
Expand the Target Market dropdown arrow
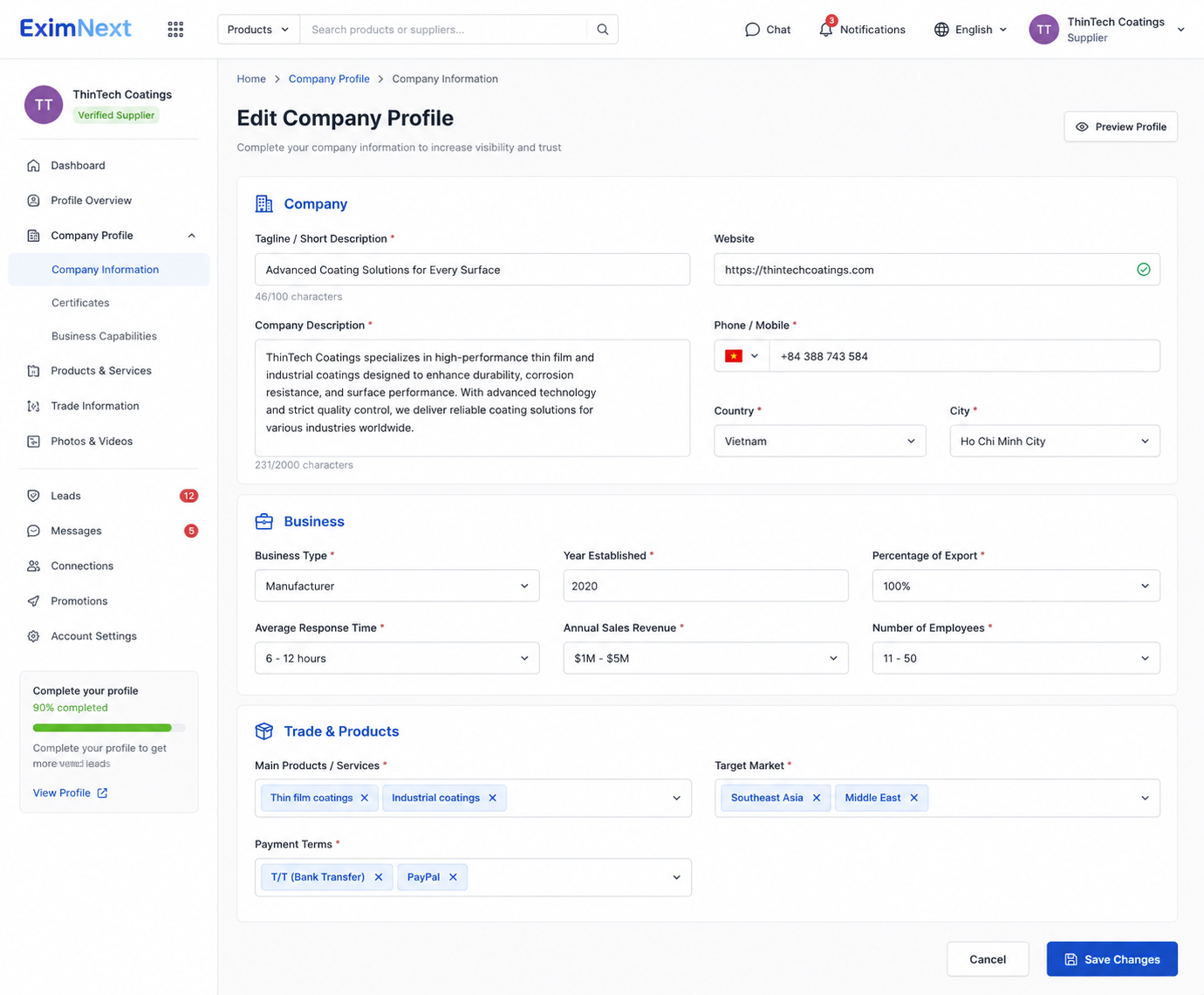1145,798
